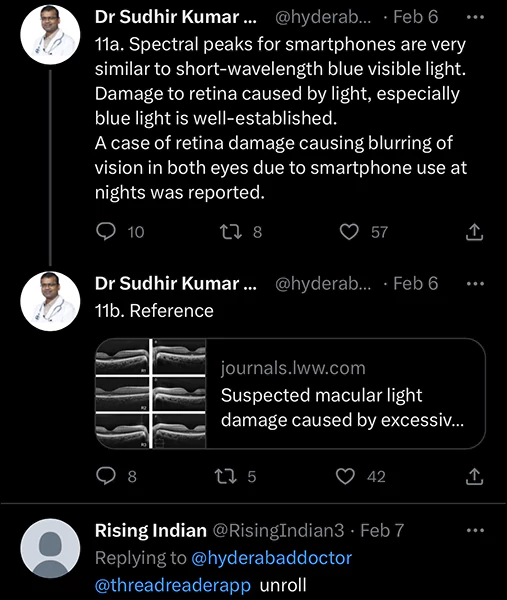
Task: Reply to the 11a spectral peaks tweet
Action: point(106,232)
